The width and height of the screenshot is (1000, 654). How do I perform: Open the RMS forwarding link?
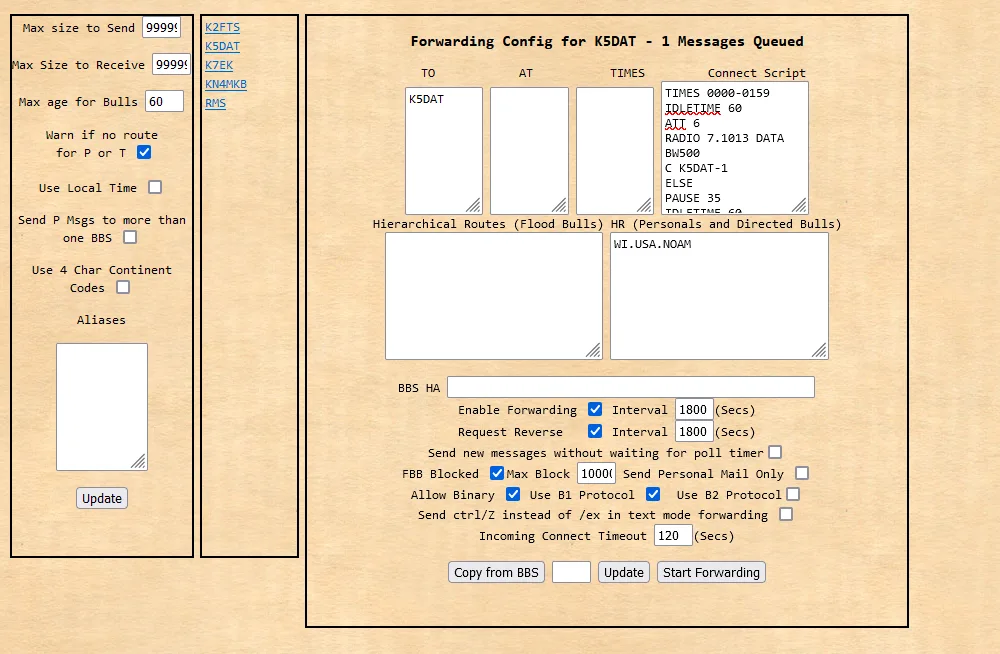[x=216, y=103]
